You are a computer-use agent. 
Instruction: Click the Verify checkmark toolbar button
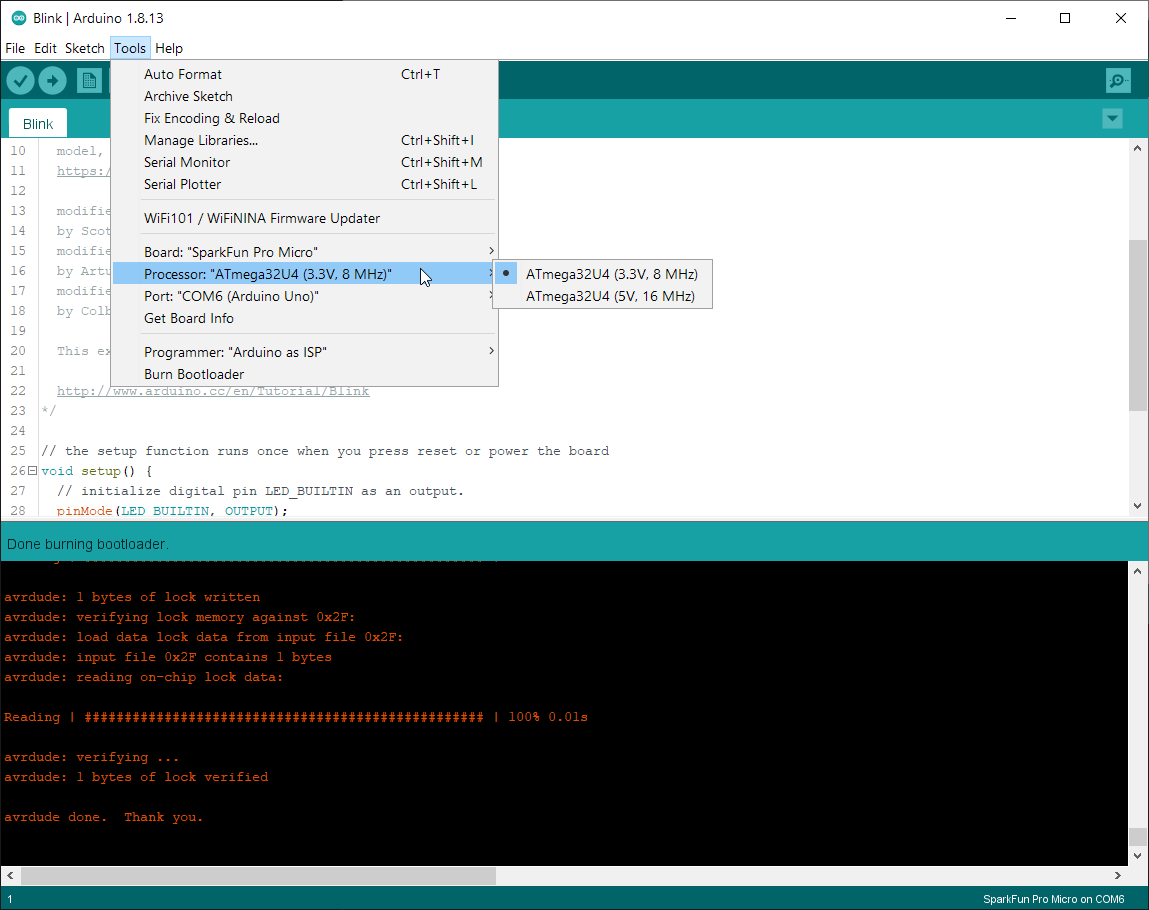coord(21,81)
